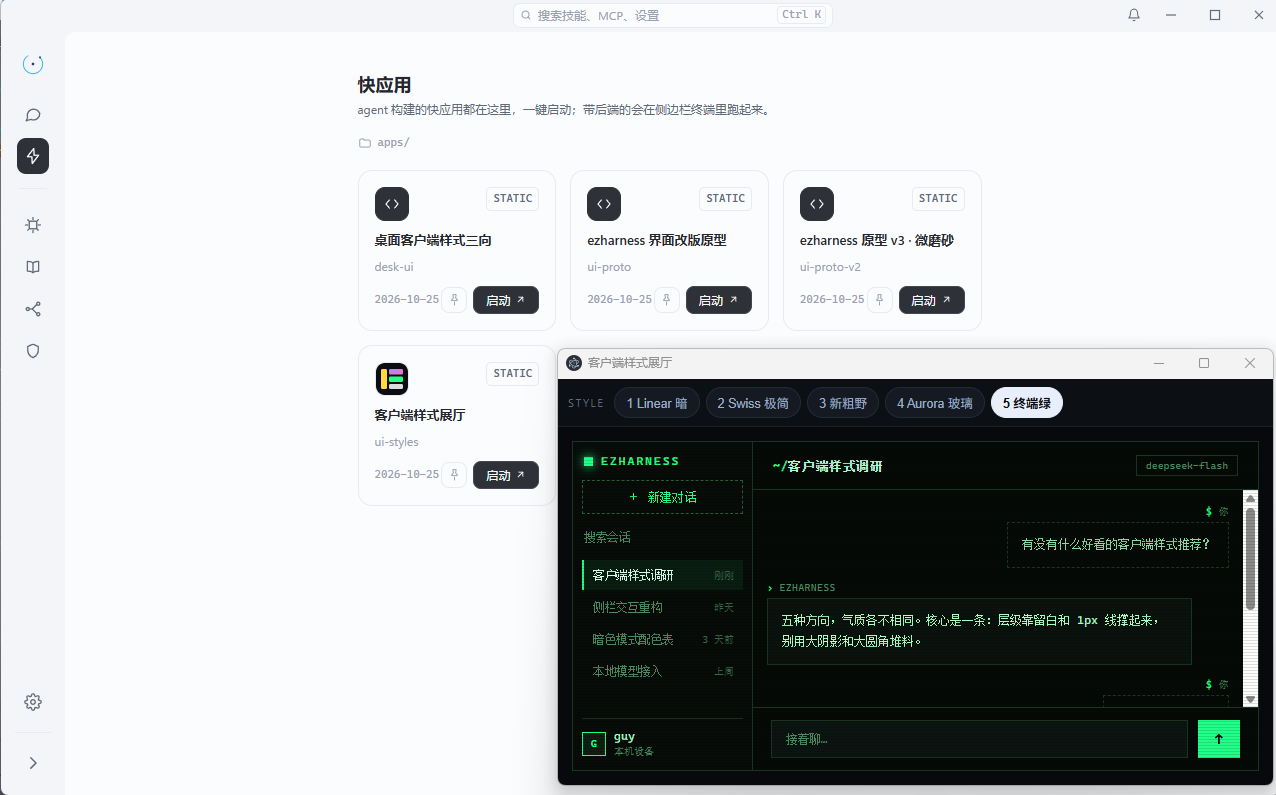Viewport: 1276px width, 795px height.
Task: Open the bug/debug sidebar icon
Action: point(33,225)
